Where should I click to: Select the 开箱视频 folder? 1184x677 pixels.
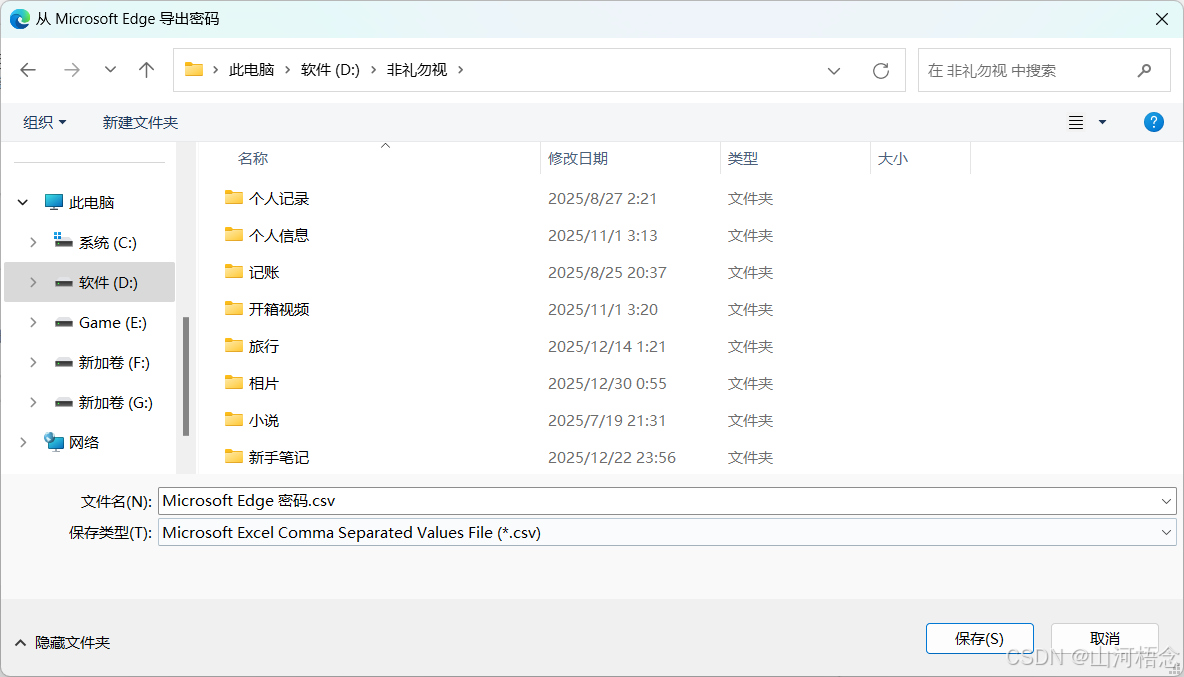pyautogui.click(x=279, y=309)
